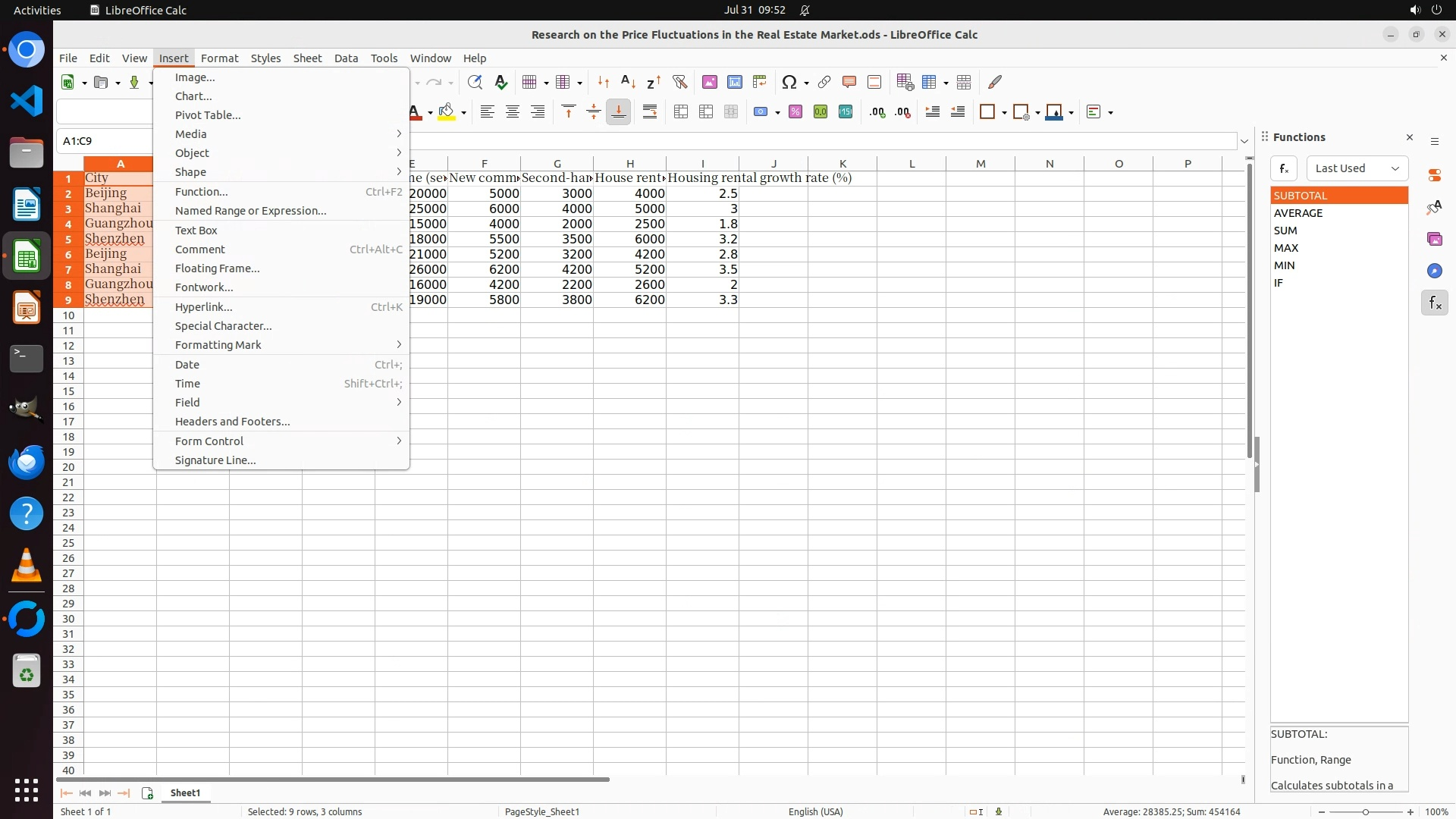Click the Insert Image toolbar icon
Image resolution: width=1456 pixels, height=819 pixels.
[709, 82]
